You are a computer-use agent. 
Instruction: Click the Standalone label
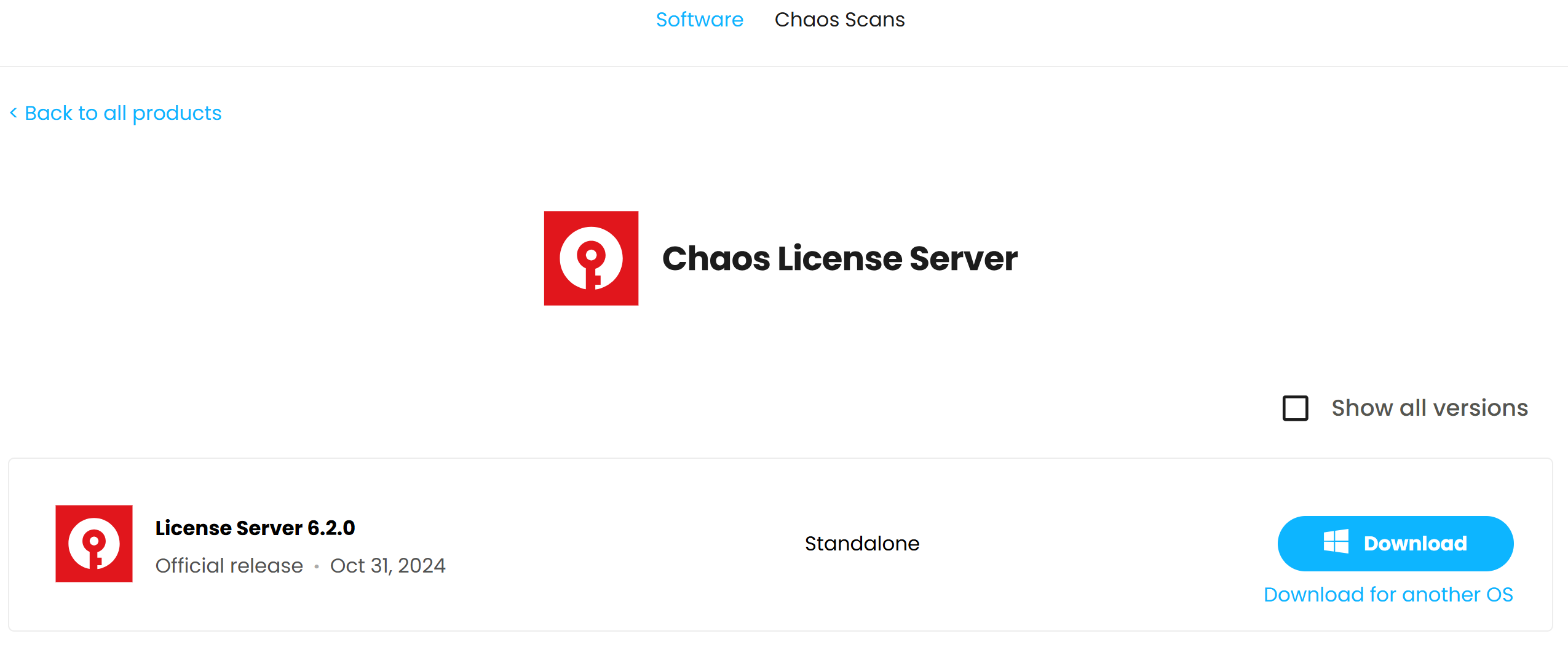tap(862, 544)
